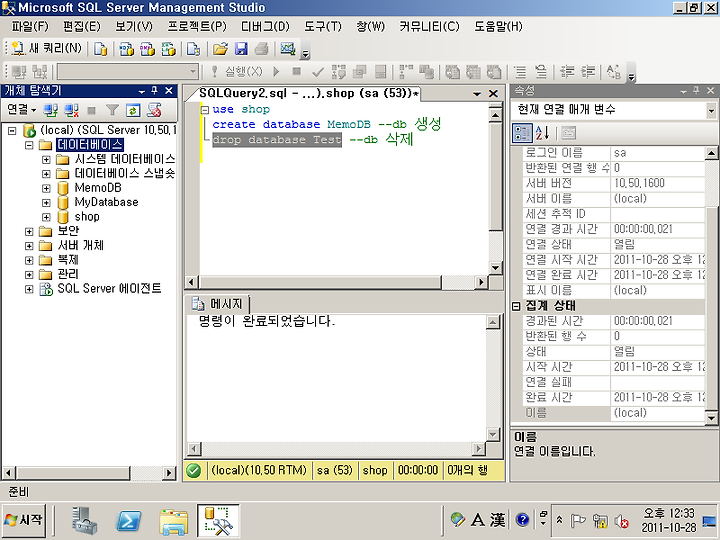Click the Cancel Executing Query stop icon
The width and height of the screenshot is (720, 540).
click(297, 72)
